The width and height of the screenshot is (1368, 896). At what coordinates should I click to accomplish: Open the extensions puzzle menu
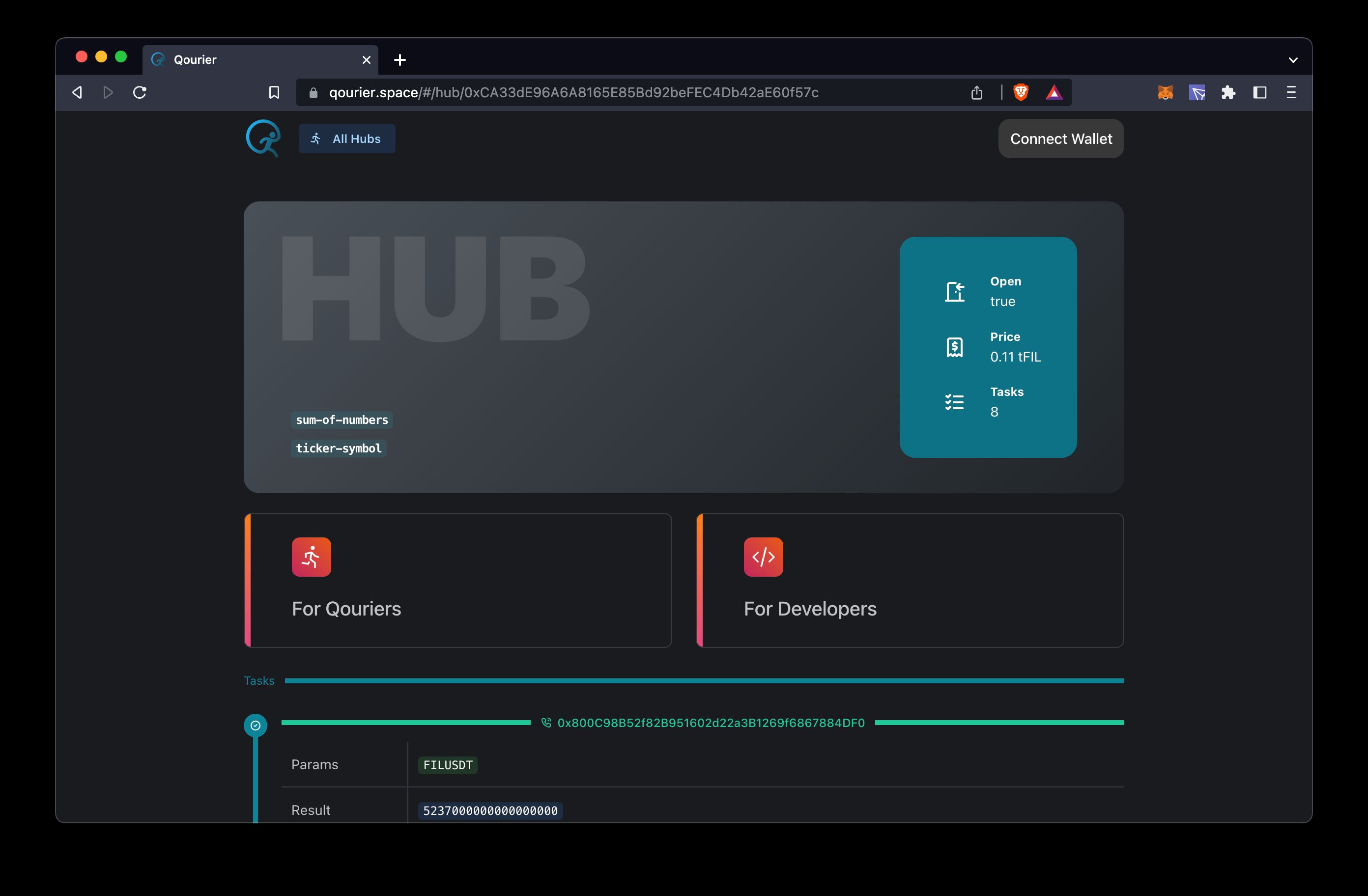click(x=1228, y=92)
